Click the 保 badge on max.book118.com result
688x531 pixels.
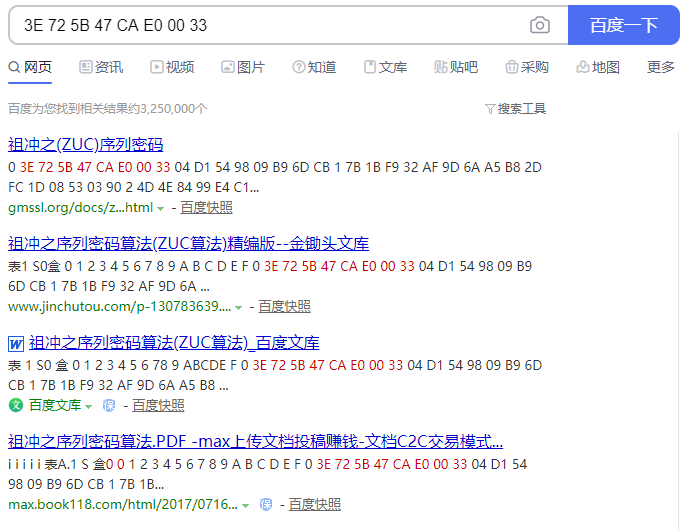click(266, 505)
